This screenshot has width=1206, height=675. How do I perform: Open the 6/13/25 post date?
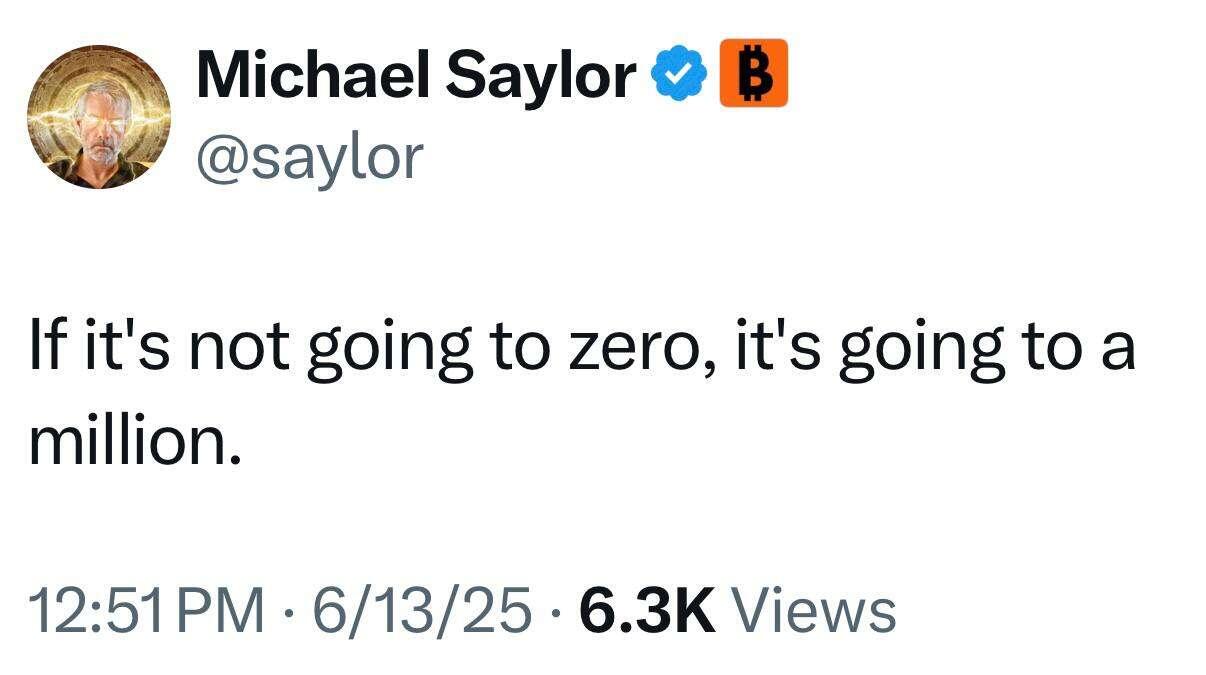point(422,610)
